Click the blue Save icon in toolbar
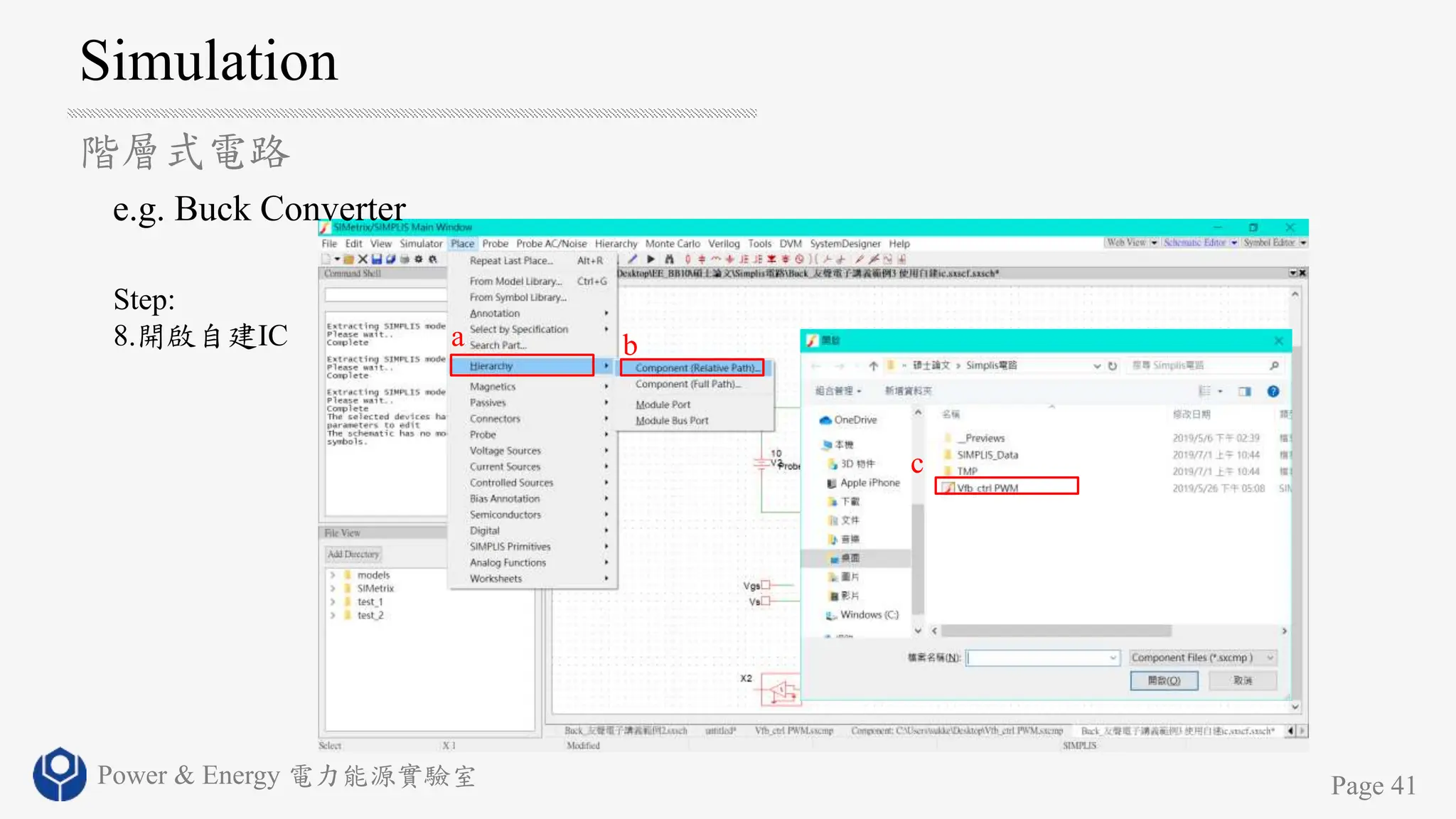Image resolution: width=1456 pixels, height=819 pixels. tap(377, 259)
